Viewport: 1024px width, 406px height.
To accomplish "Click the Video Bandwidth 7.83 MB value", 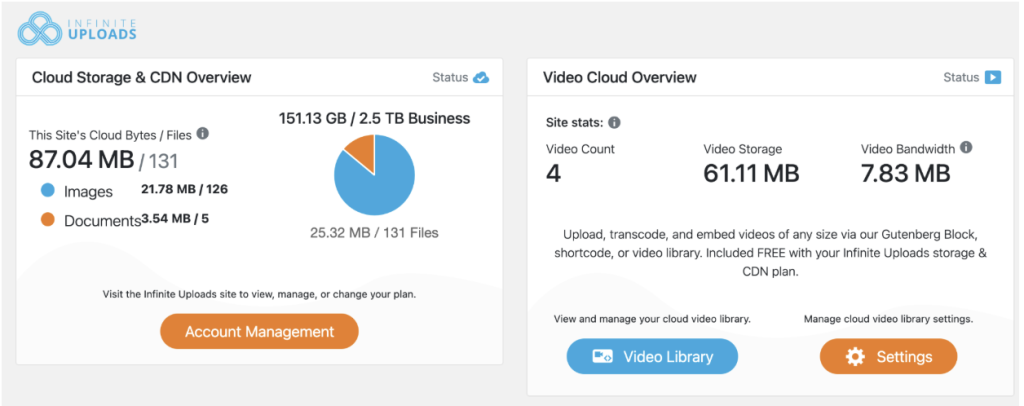I will click(905, 174).
